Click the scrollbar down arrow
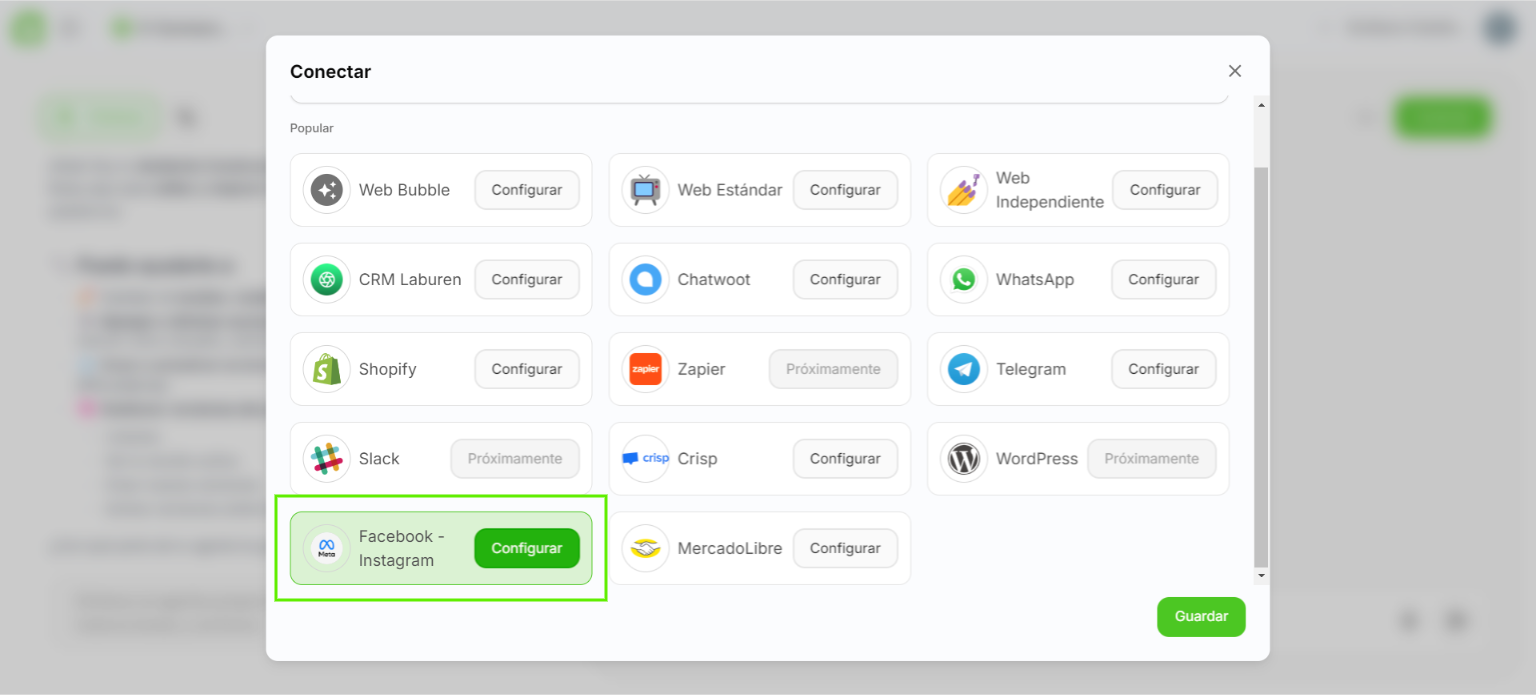This screenshot has height=695, width=1536. pos(1261,576)
